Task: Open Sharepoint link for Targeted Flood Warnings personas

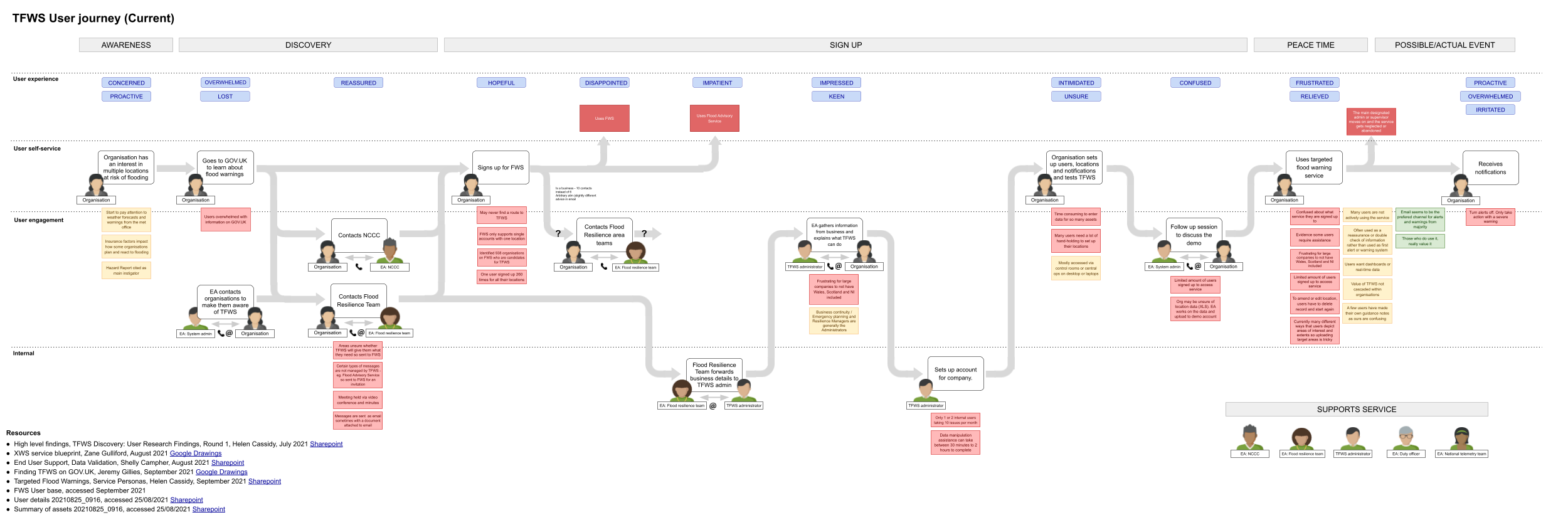Action: (265, 482)
